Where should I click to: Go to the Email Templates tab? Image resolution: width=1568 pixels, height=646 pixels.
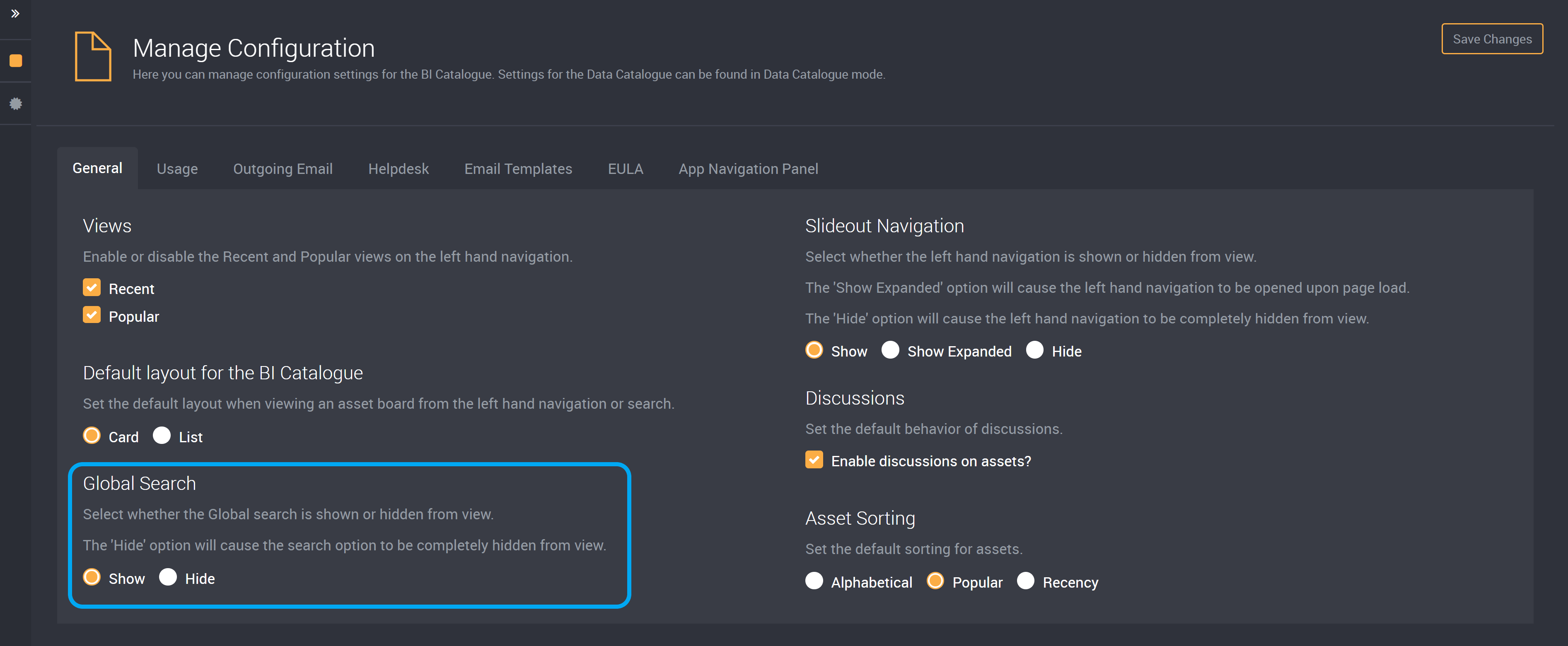tap(518, 169)
